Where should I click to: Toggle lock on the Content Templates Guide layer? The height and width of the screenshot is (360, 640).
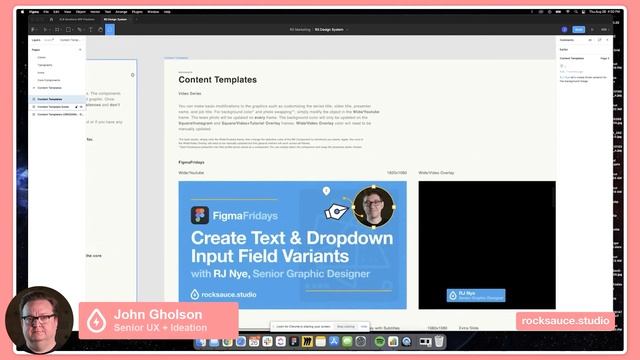point(76,107)
